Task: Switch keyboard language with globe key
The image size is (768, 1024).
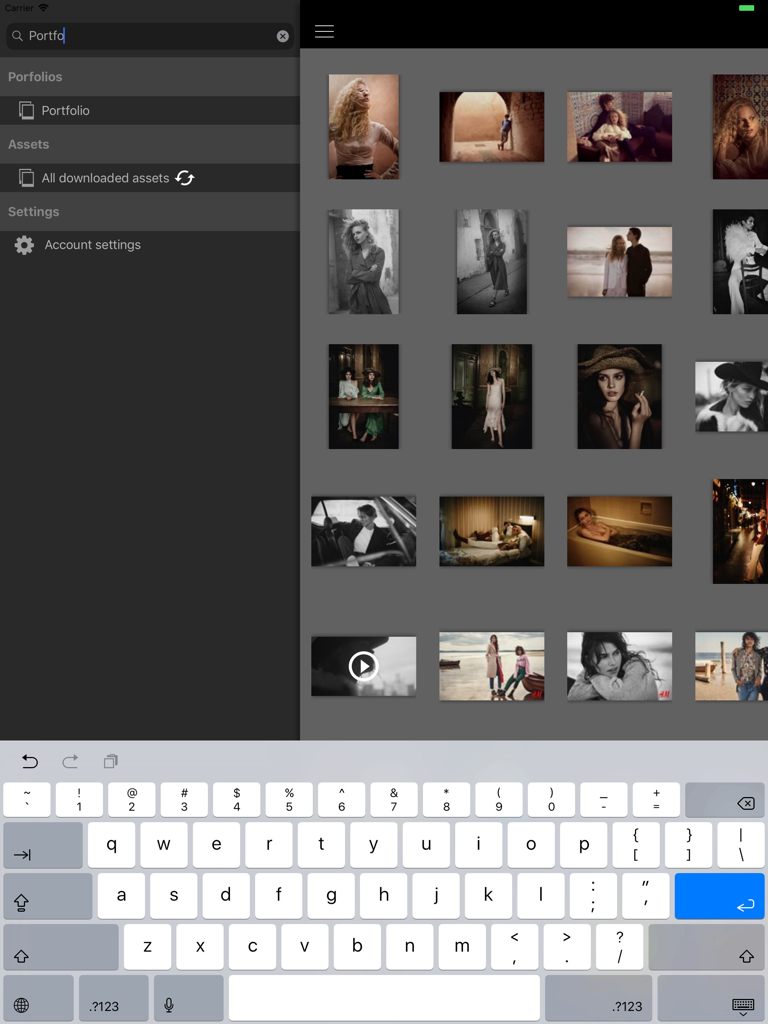Action: (x=39, y=998)
